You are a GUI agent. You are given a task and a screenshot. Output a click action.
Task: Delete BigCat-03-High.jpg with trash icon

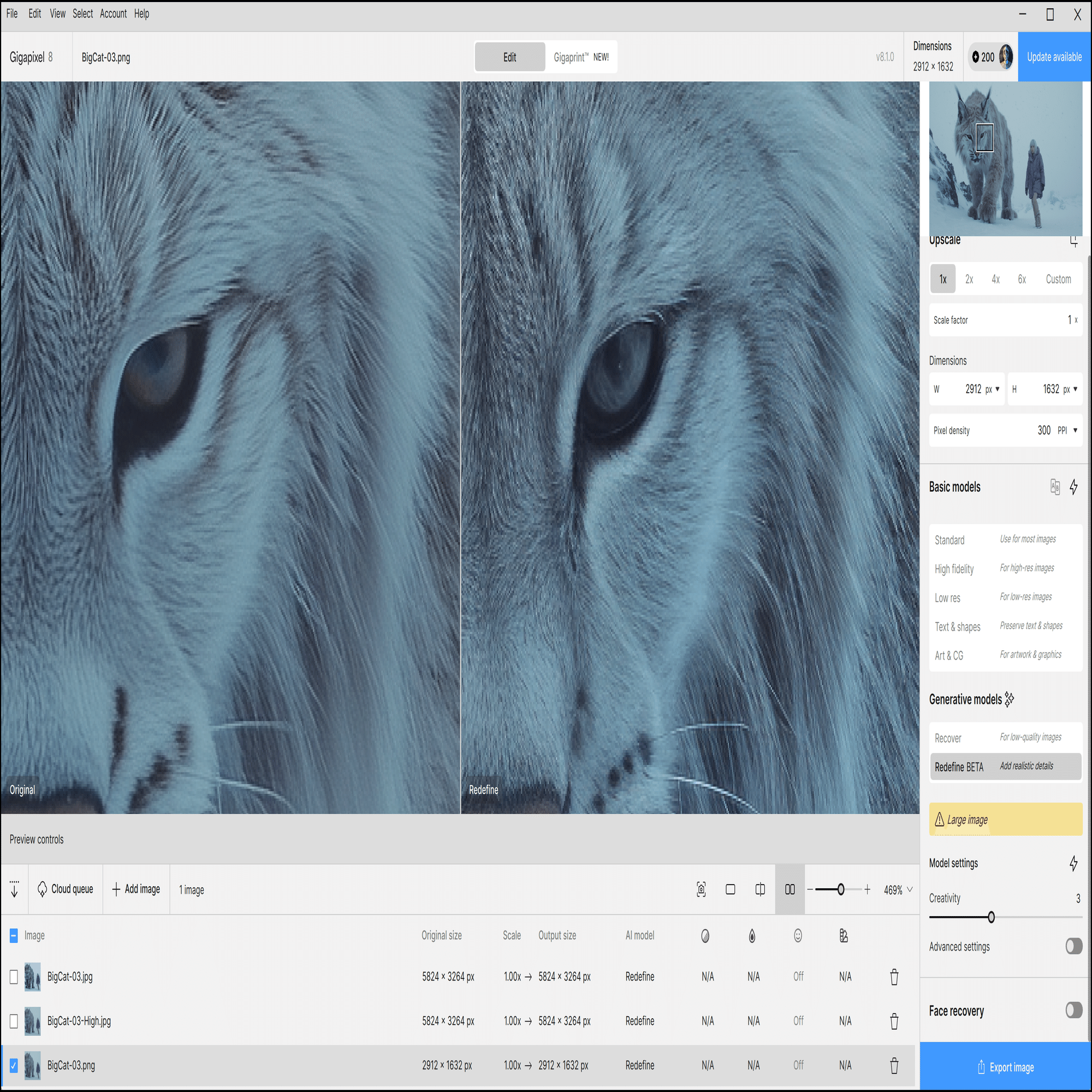click(x=894, y=1022)
